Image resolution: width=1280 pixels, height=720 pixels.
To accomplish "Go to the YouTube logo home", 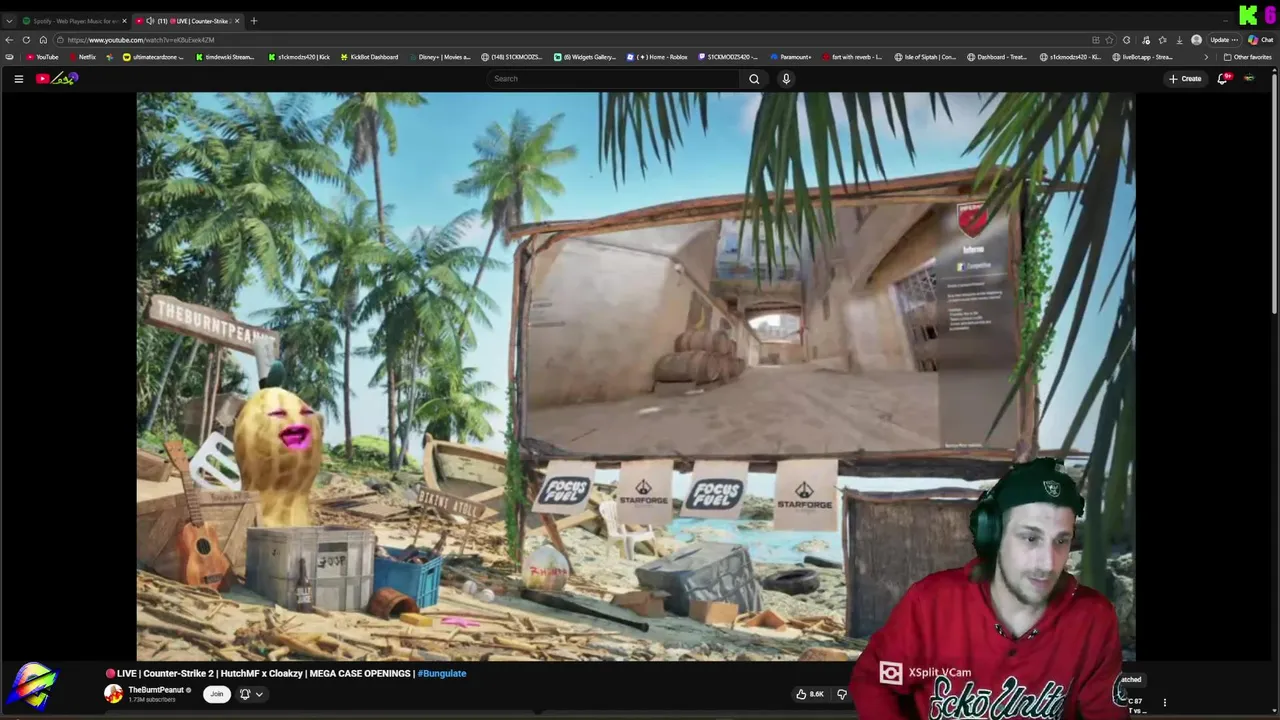I will [x=57, y=79].
